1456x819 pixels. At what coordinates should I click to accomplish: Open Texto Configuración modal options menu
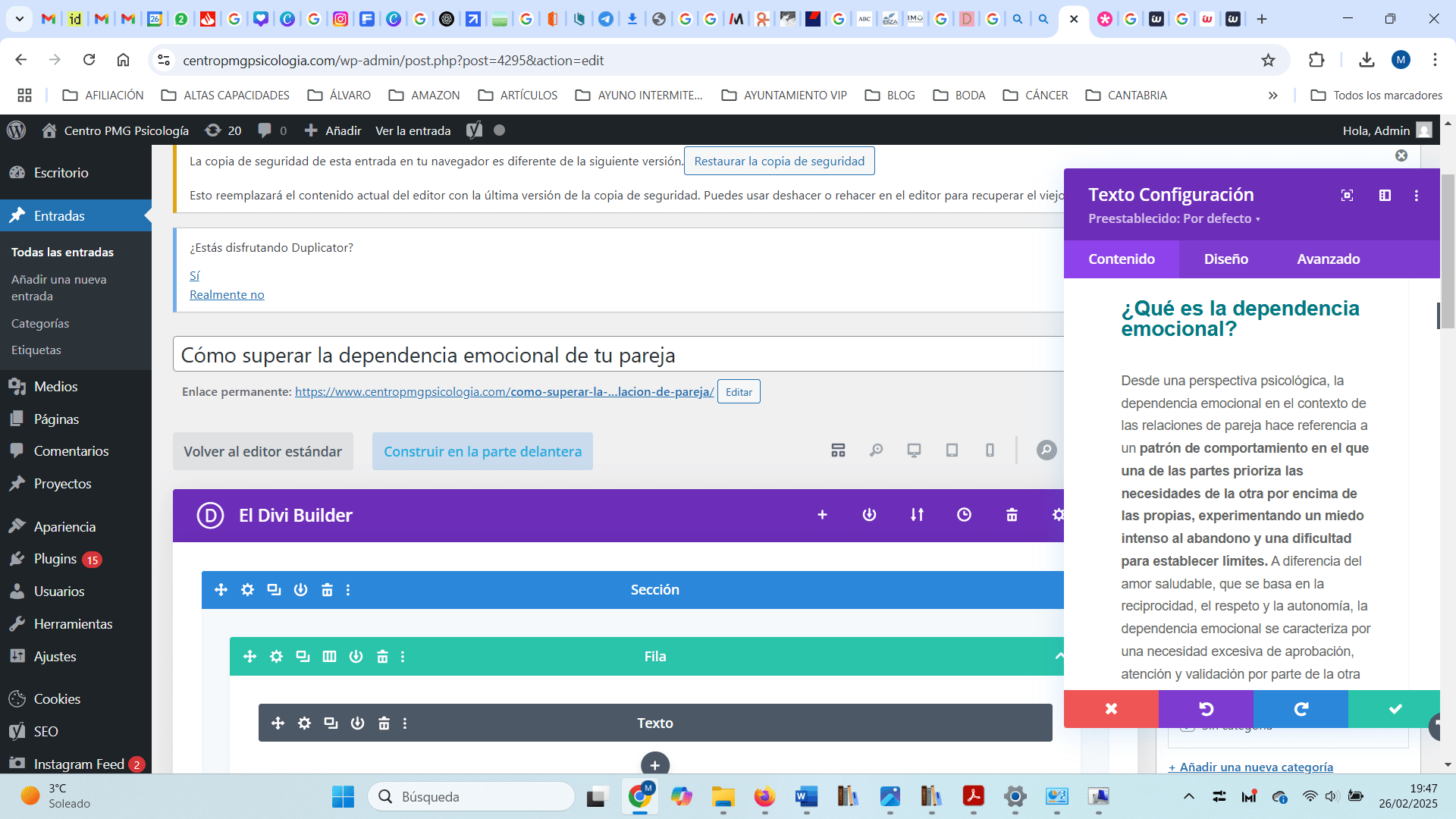click(x=1417, y=196)
